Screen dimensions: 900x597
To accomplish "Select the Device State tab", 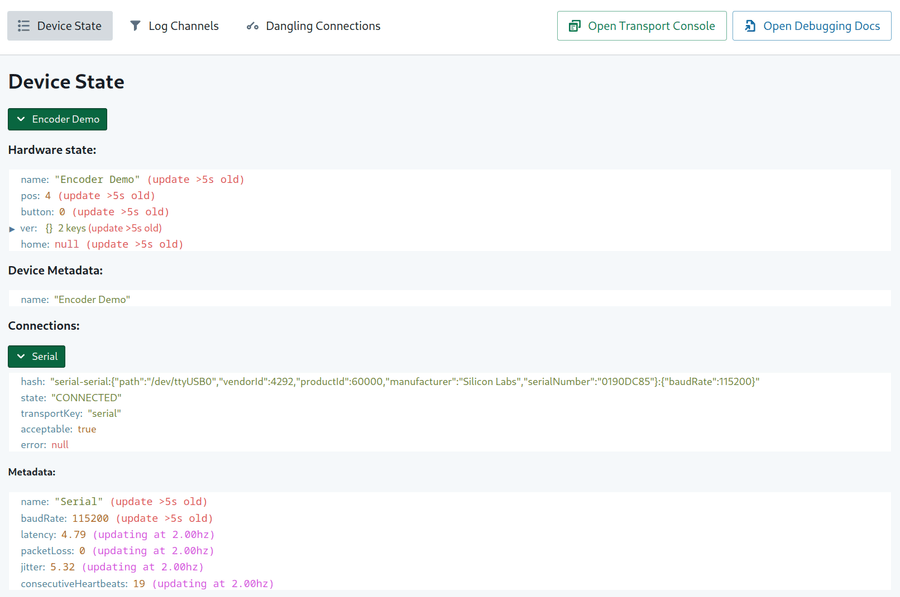I will (60, 26).
